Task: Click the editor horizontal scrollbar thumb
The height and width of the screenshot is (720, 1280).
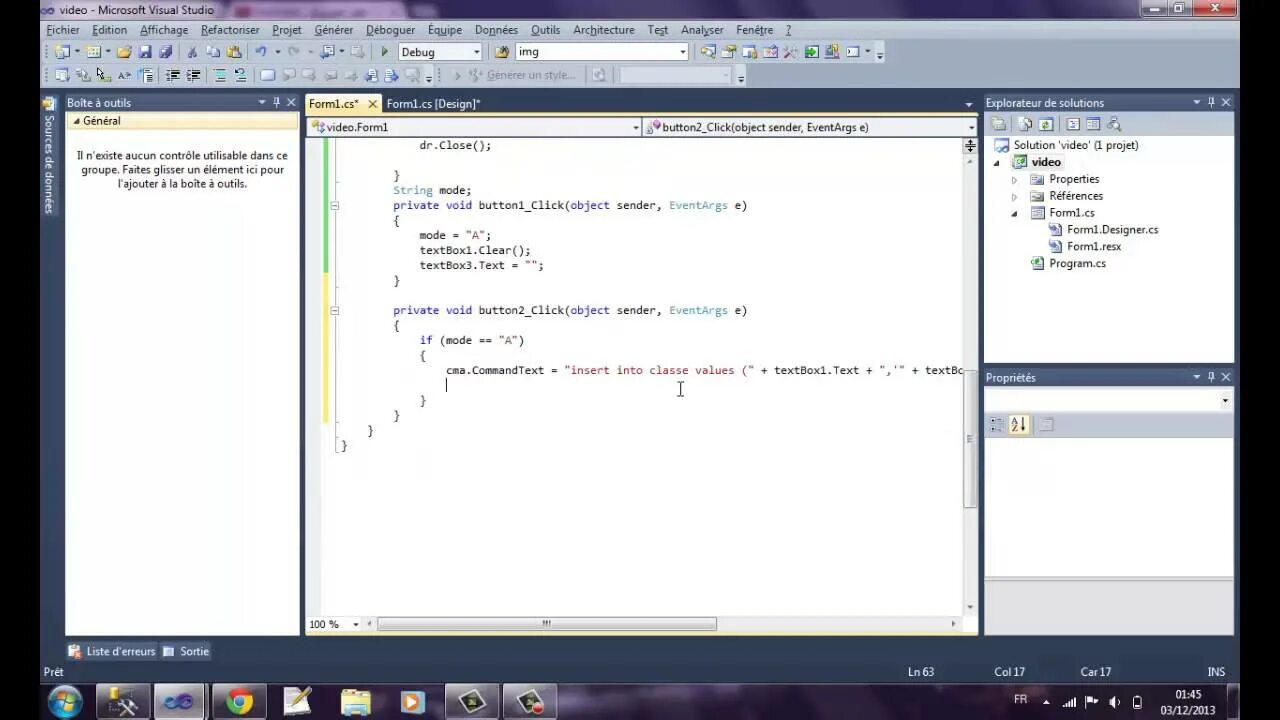Action: click(546, 624)
